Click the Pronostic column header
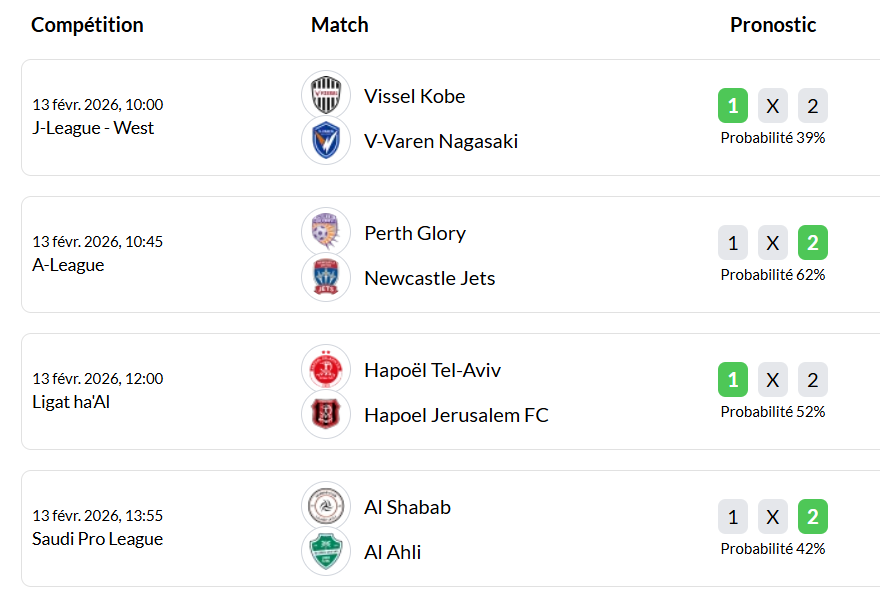 [x=773, y=25]
